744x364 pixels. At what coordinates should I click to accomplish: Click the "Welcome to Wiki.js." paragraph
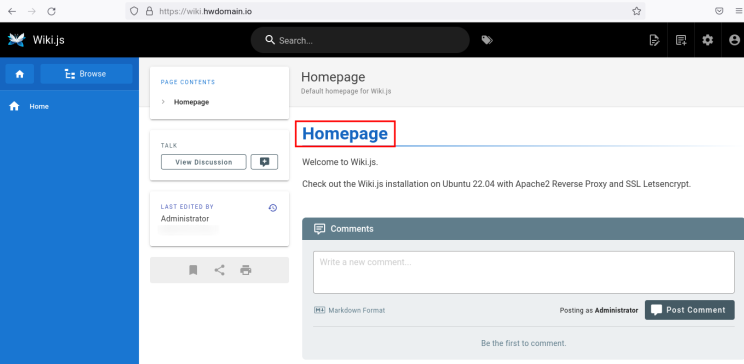(340, 162)
